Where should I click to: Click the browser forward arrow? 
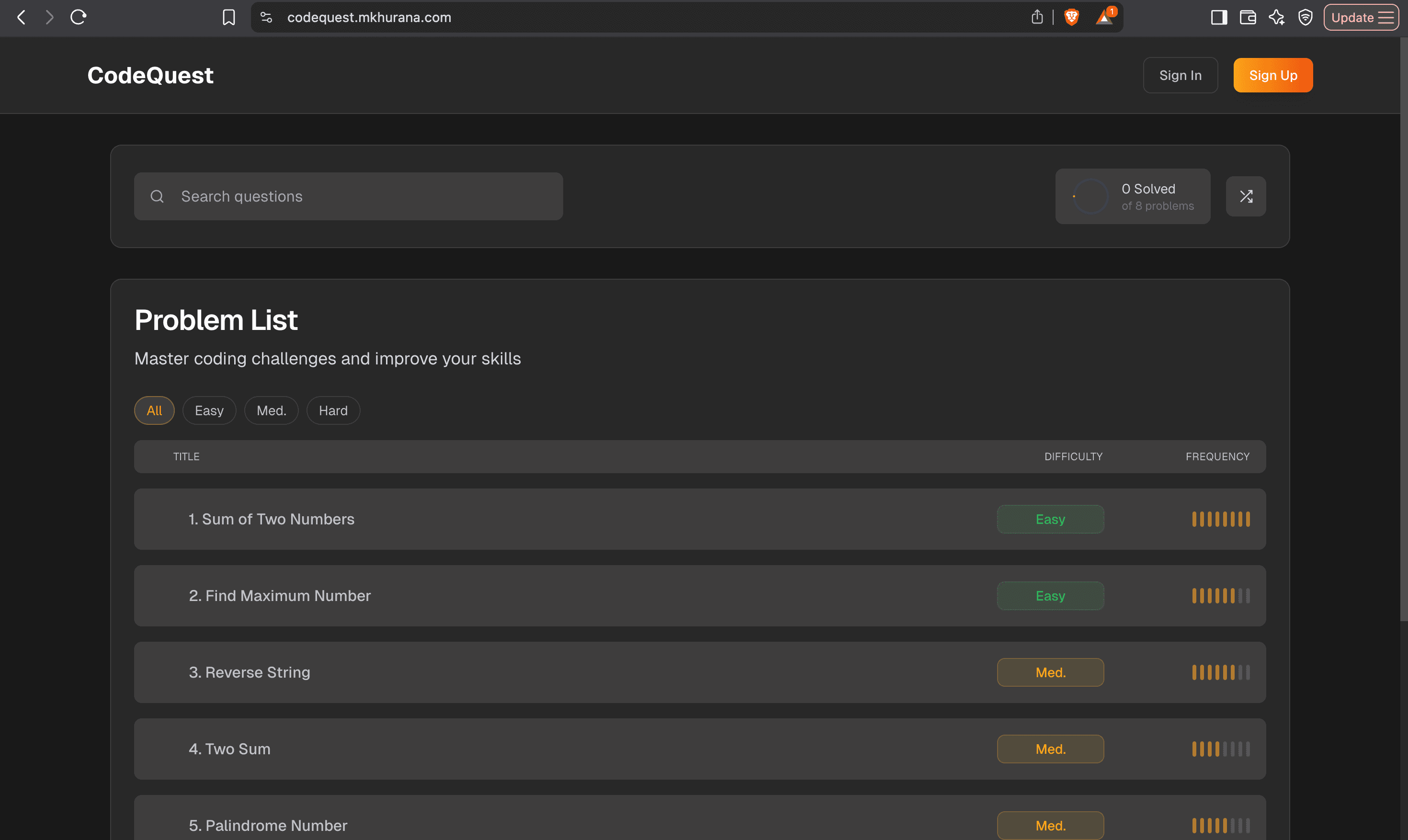click(x=50, y=17)
